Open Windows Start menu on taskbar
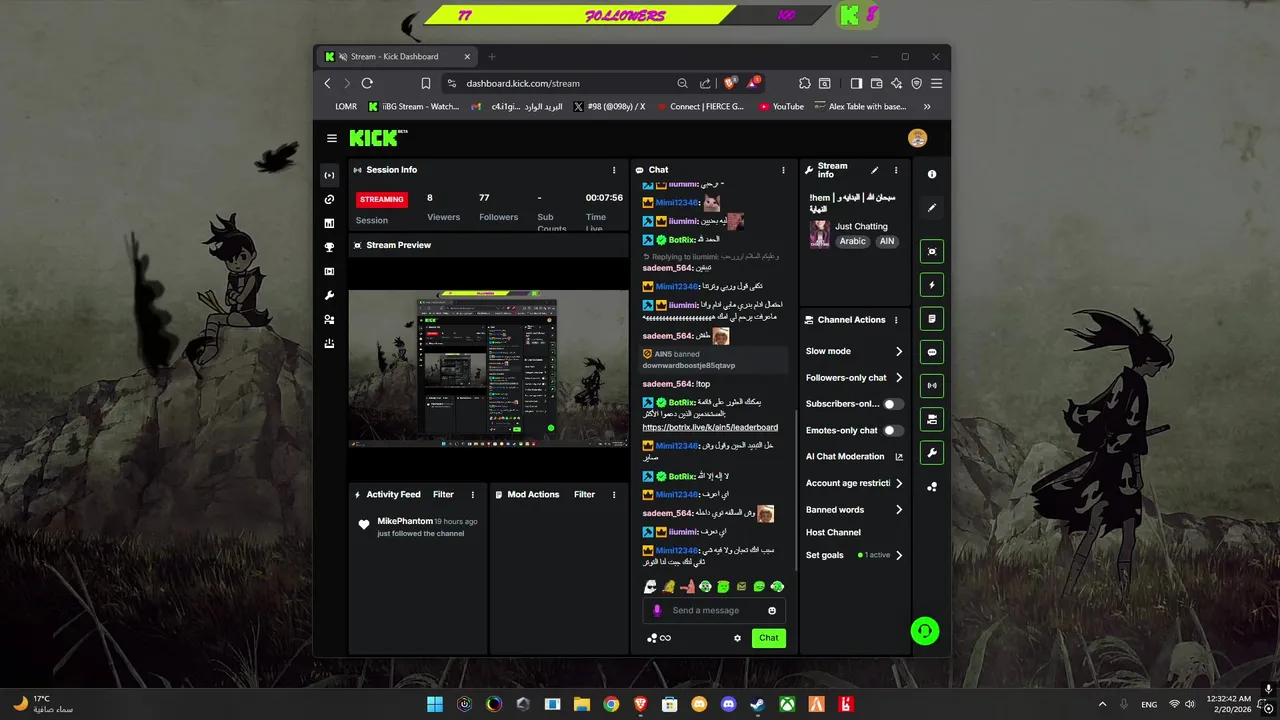 click(x=435, y=704)
